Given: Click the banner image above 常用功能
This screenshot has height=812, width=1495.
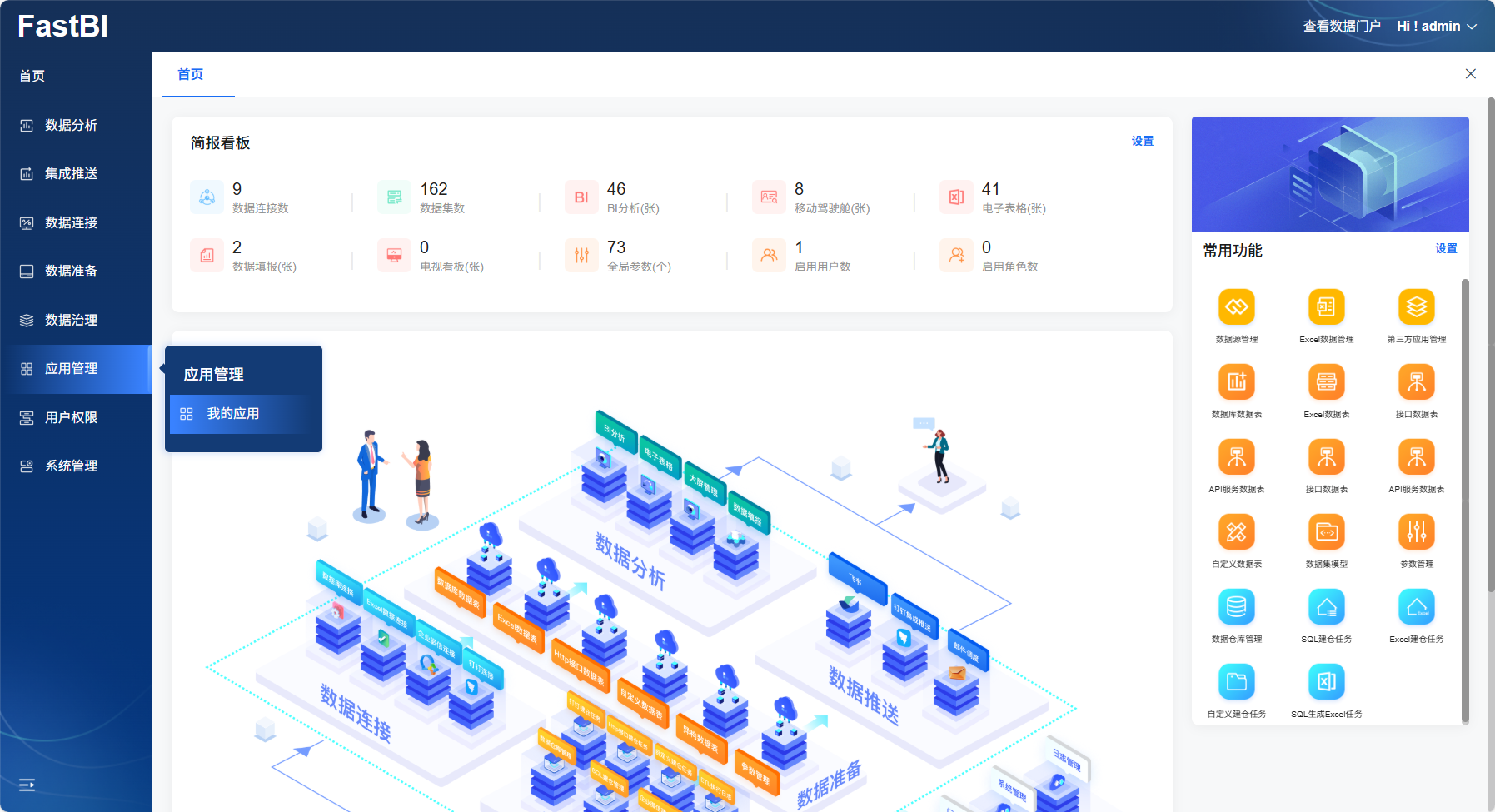Looking at the screenshot, I should [1329, 174].
